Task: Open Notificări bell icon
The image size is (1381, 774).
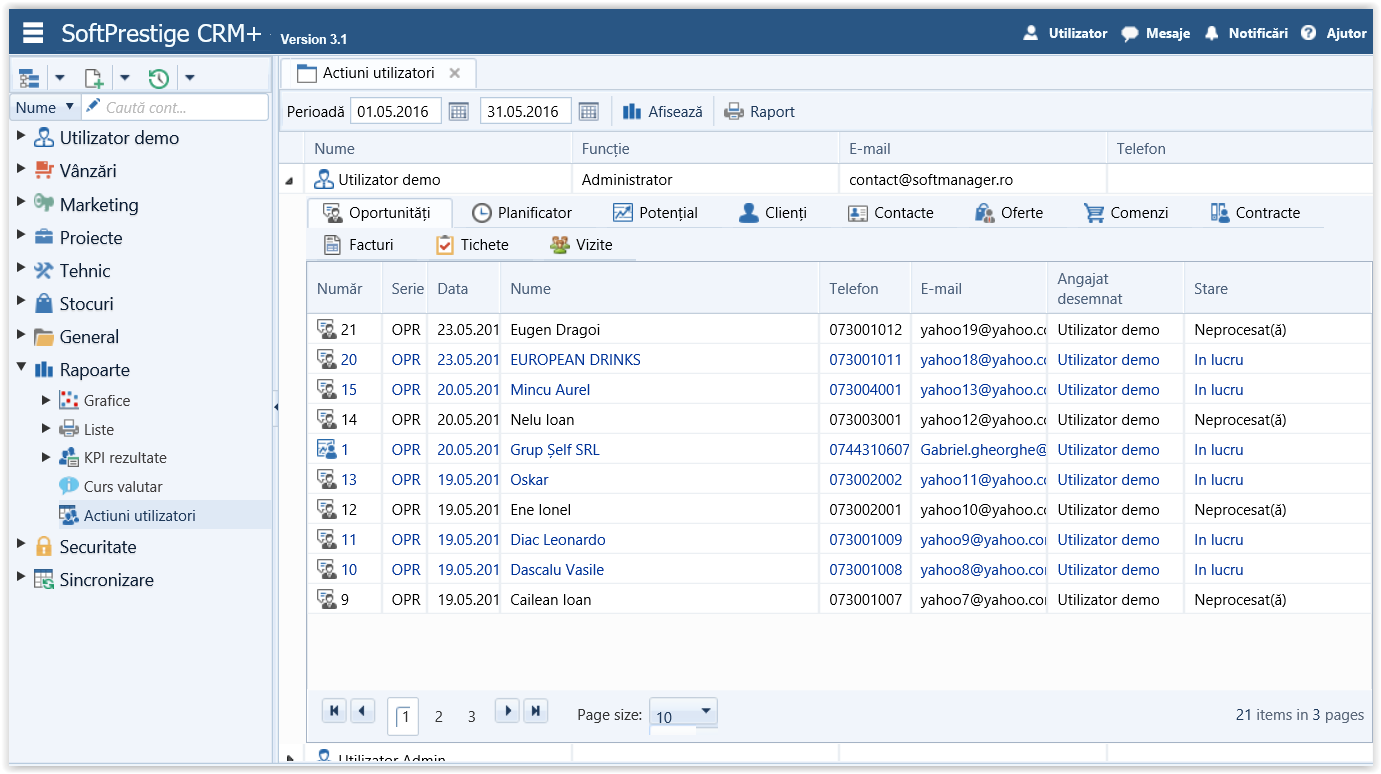Action: pos(1212,33)
